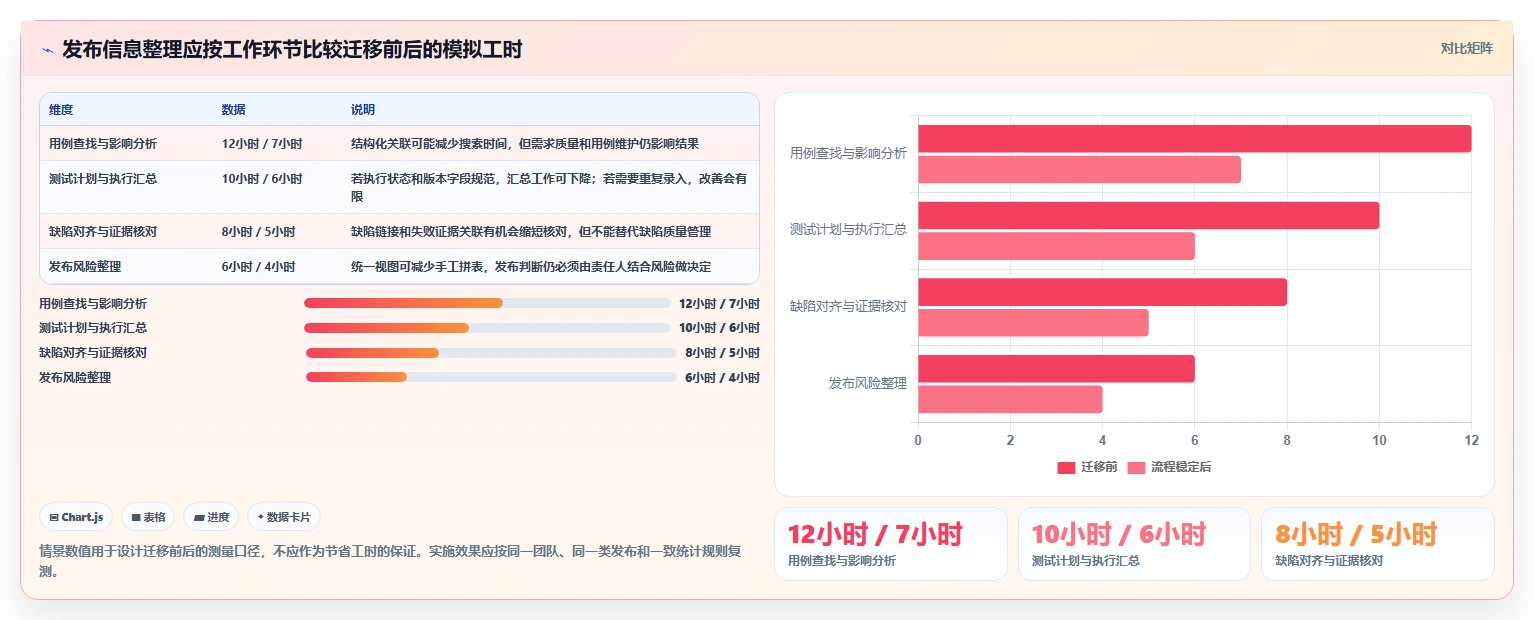
Task: Click the 发布风险整理 progress bar
Action: 491,377
